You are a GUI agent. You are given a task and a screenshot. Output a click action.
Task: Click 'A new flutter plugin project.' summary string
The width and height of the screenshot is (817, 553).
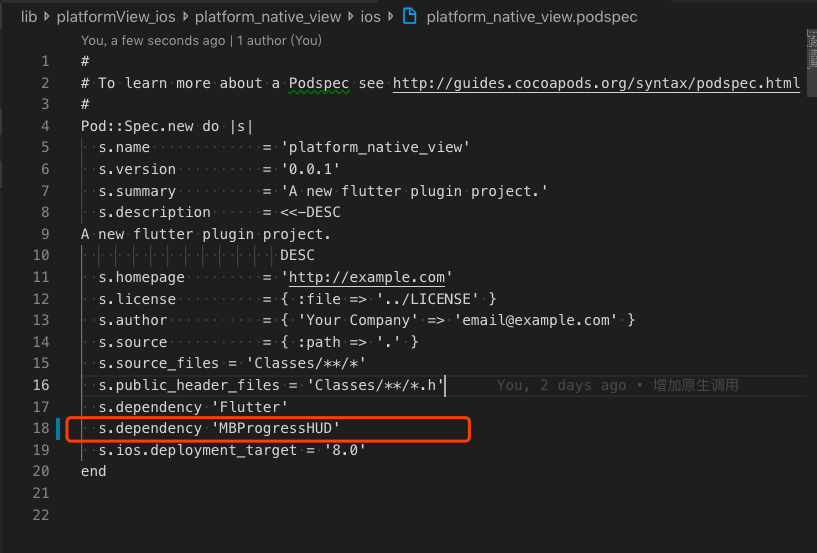tap(414, 191)
